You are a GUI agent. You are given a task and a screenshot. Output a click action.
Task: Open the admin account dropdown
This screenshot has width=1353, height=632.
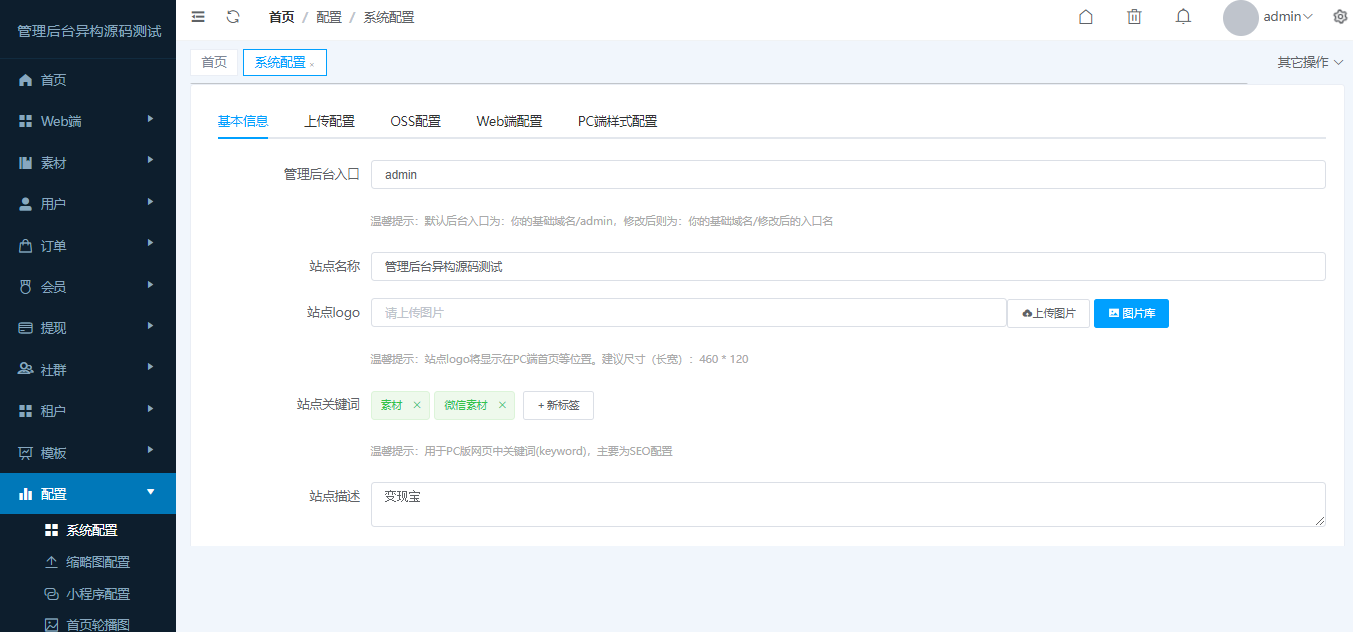tap(1283, 16)
